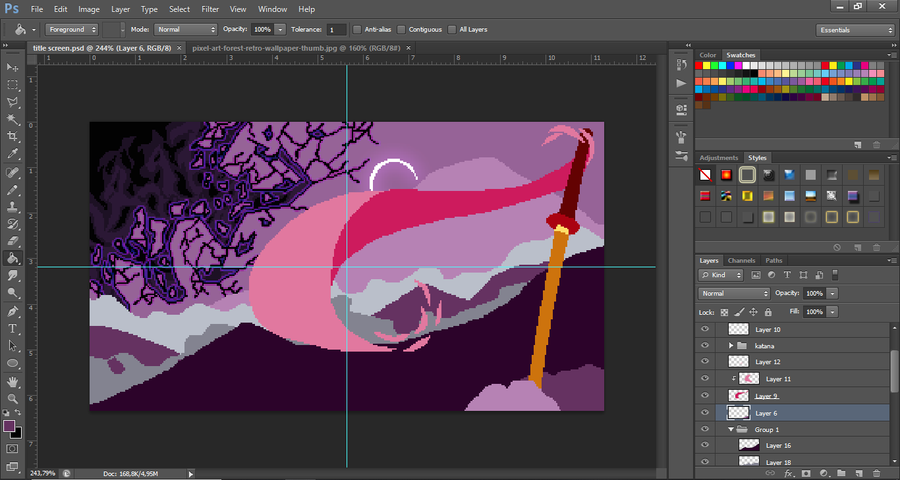
Task: Select the Zoom tool
Action: click(12, 398)
